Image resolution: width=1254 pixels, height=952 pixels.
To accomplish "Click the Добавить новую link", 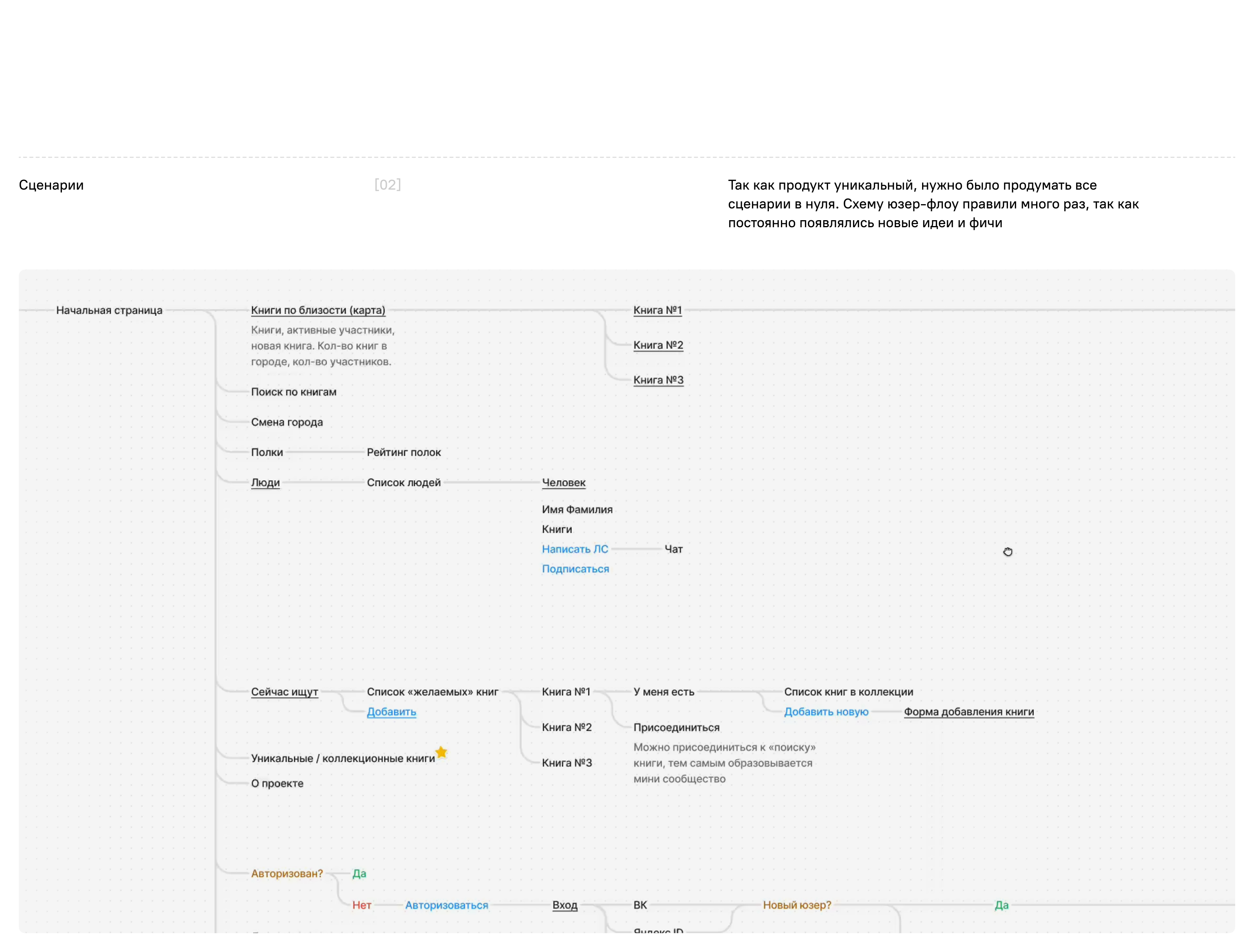I will tap(826, 712).
